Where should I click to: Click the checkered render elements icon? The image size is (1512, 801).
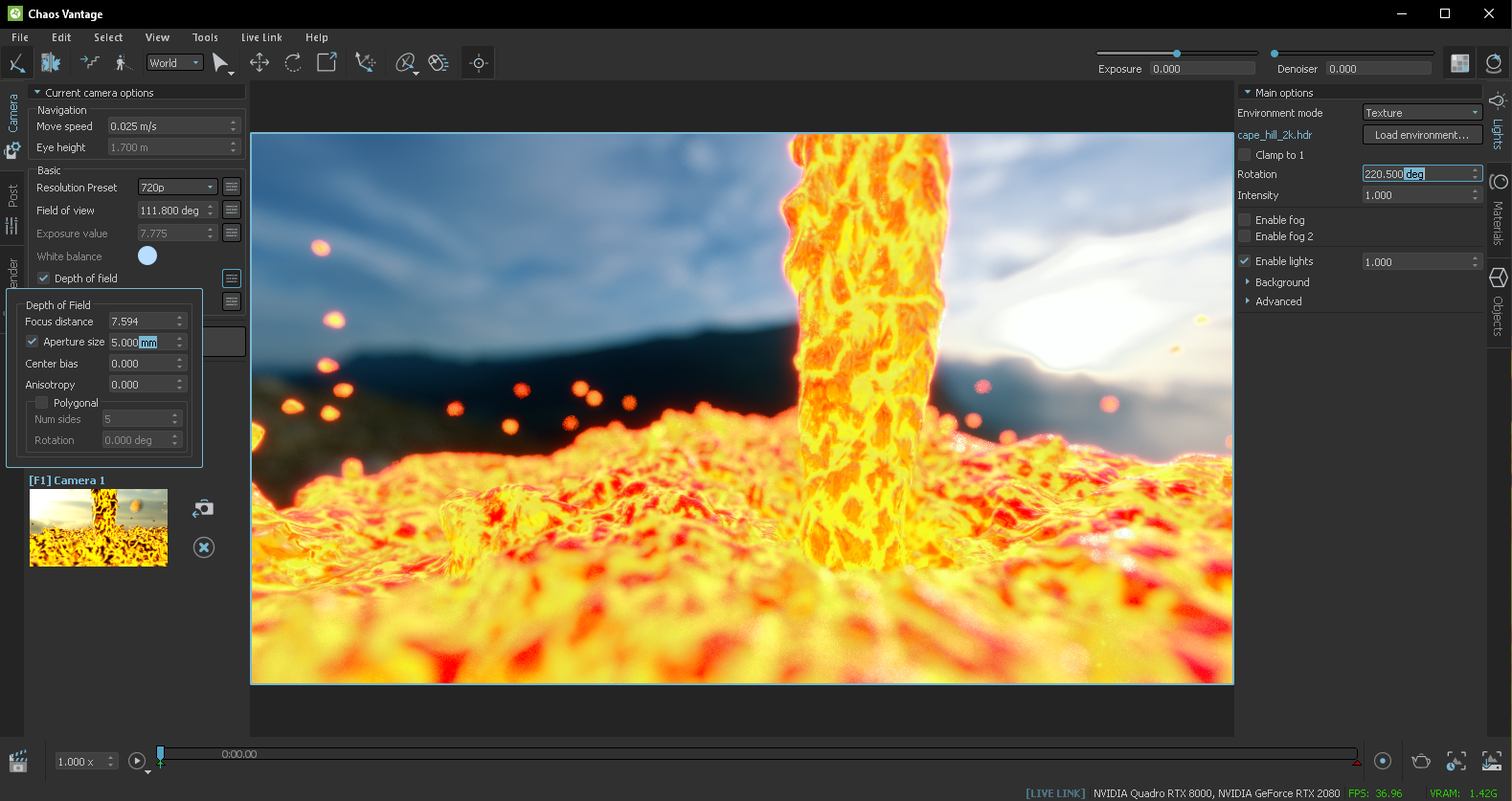1460,63
